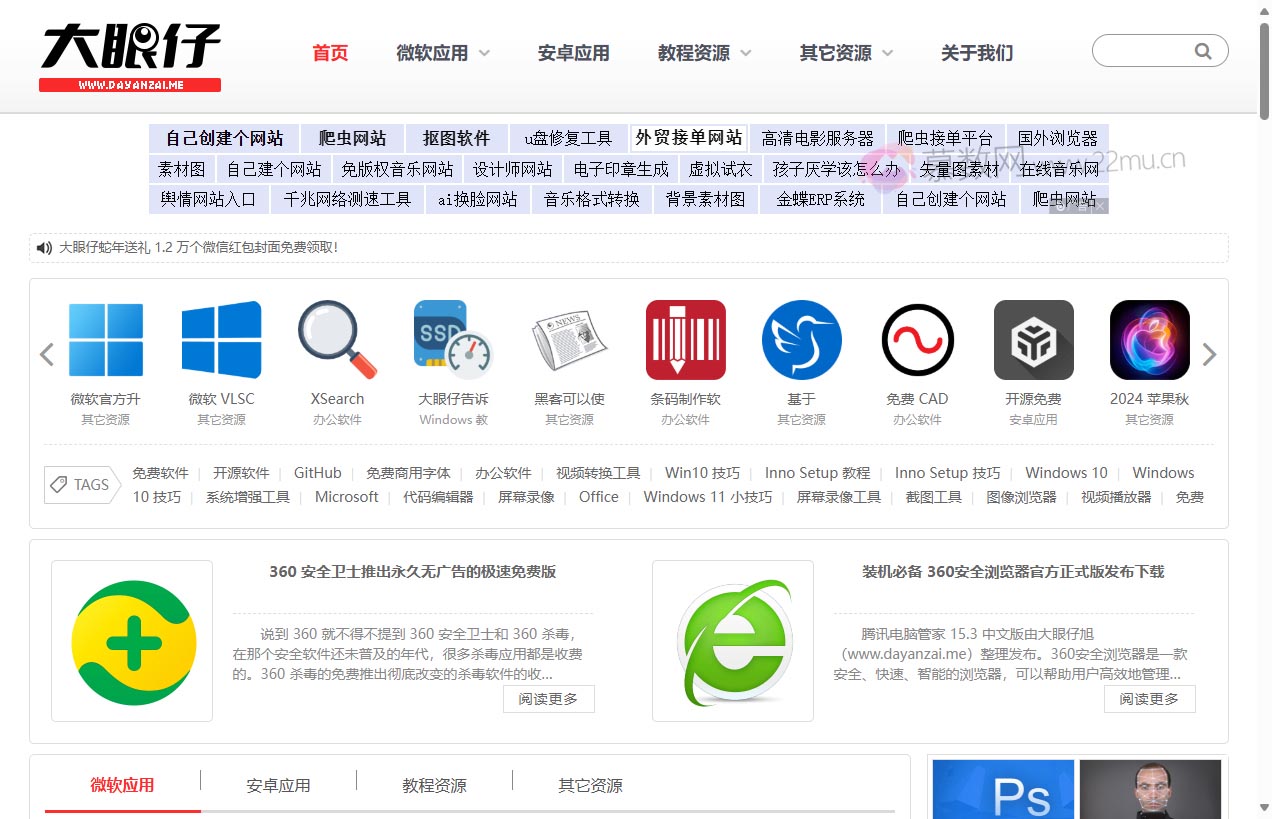Expand the 其它资源 navigation dropdown

(846, 53)
